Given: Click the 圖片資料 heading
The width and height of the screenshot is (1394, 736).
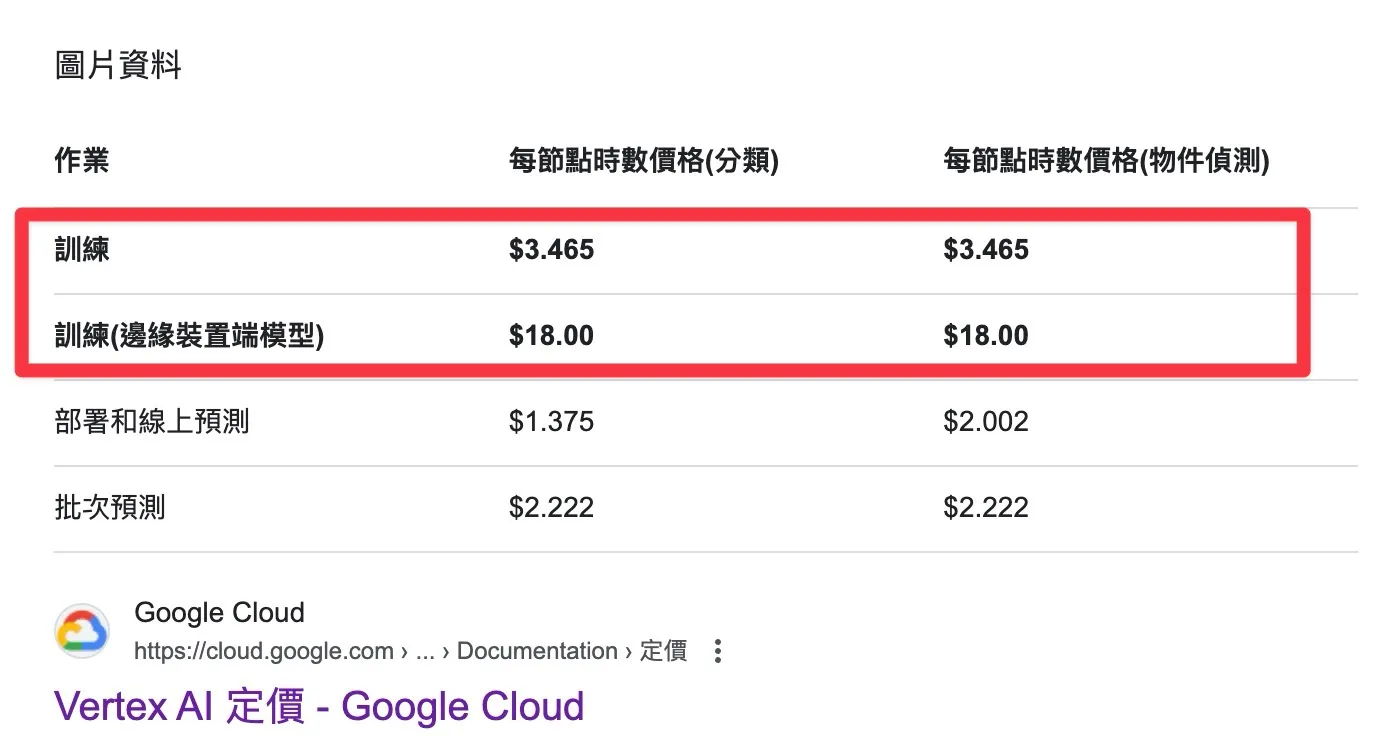Looking at the screenshot, I should [x=118, y=65].
